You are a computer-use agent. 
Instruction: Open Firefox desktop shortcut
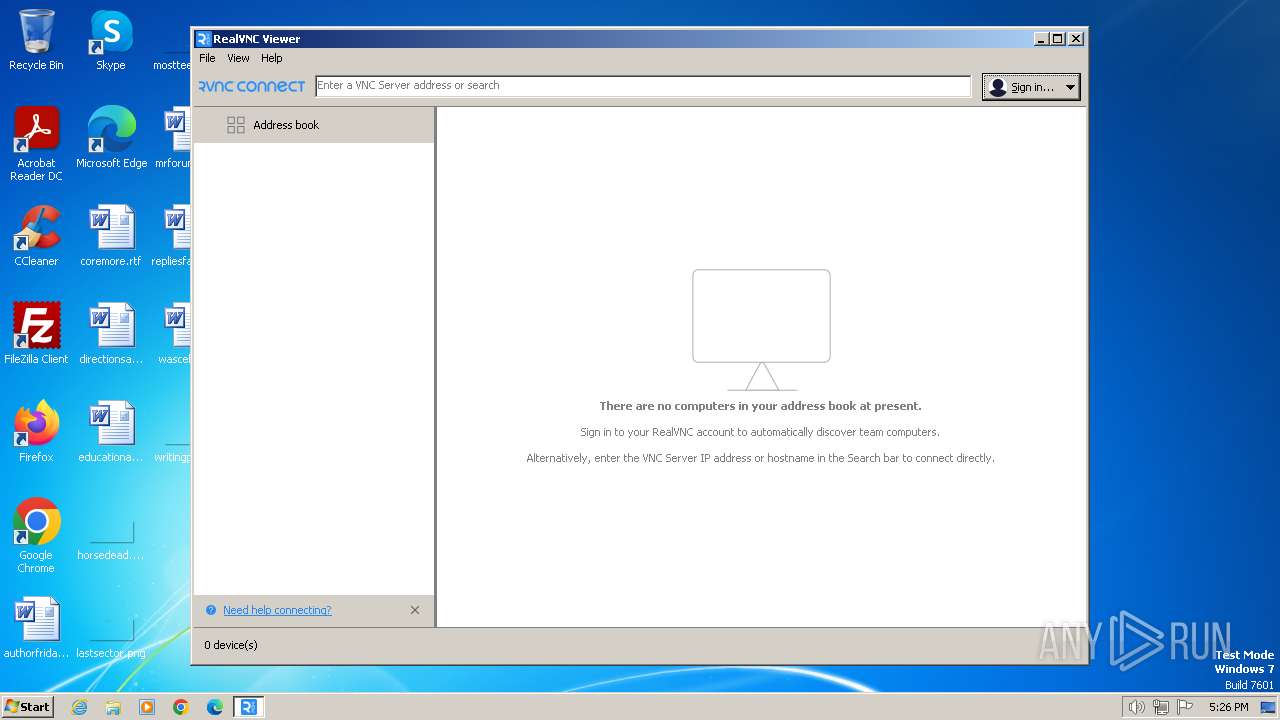tap(36, 432)
